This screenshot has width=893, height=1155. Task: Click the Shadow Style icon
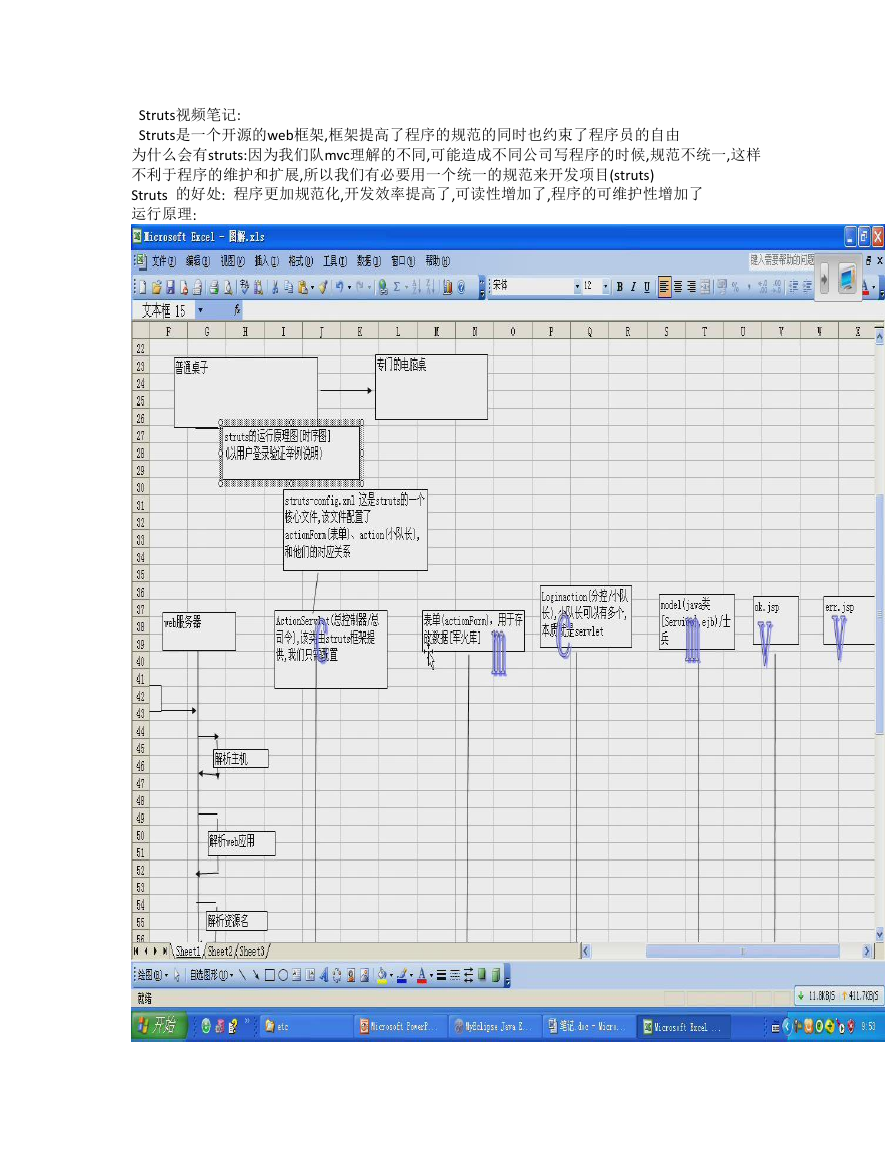pyautogui.click(x=482, y=975)
